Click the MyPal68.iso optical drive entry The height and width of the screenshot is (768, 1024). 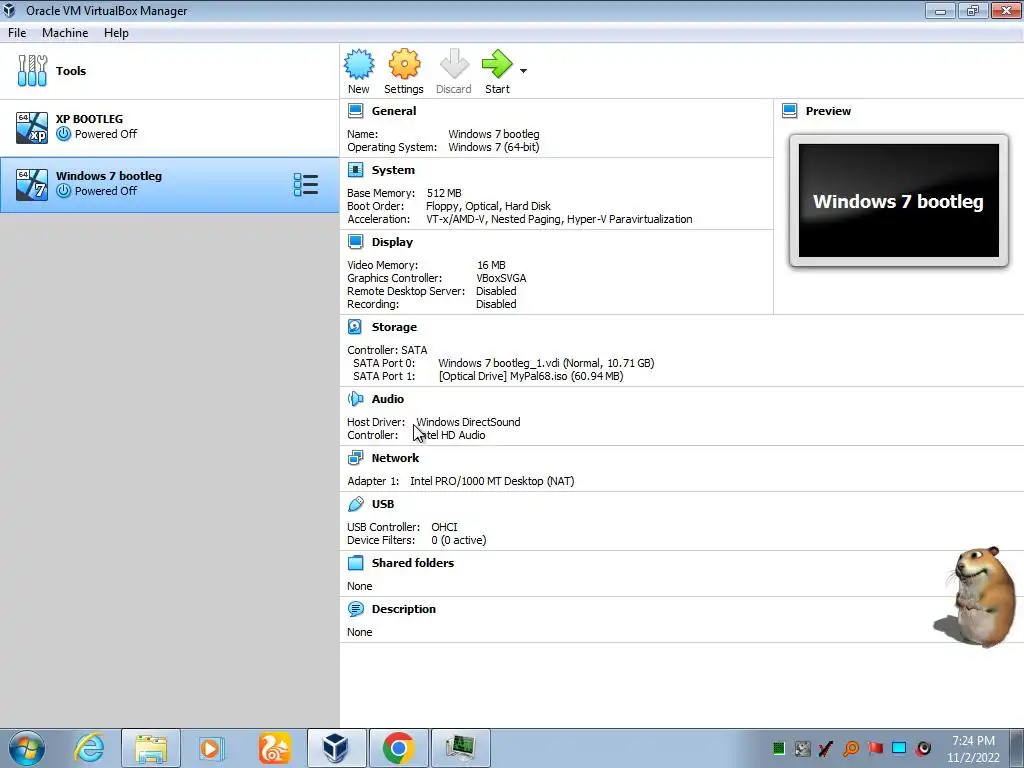click(x=531, y=376)
